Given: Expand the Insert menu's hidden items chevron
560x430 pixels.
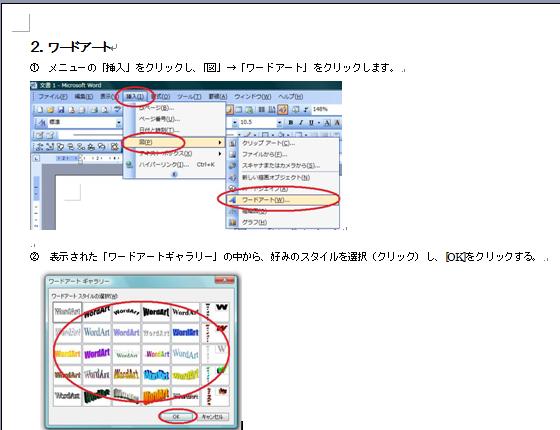Looking at the screenshot, I should click(175, 174).
